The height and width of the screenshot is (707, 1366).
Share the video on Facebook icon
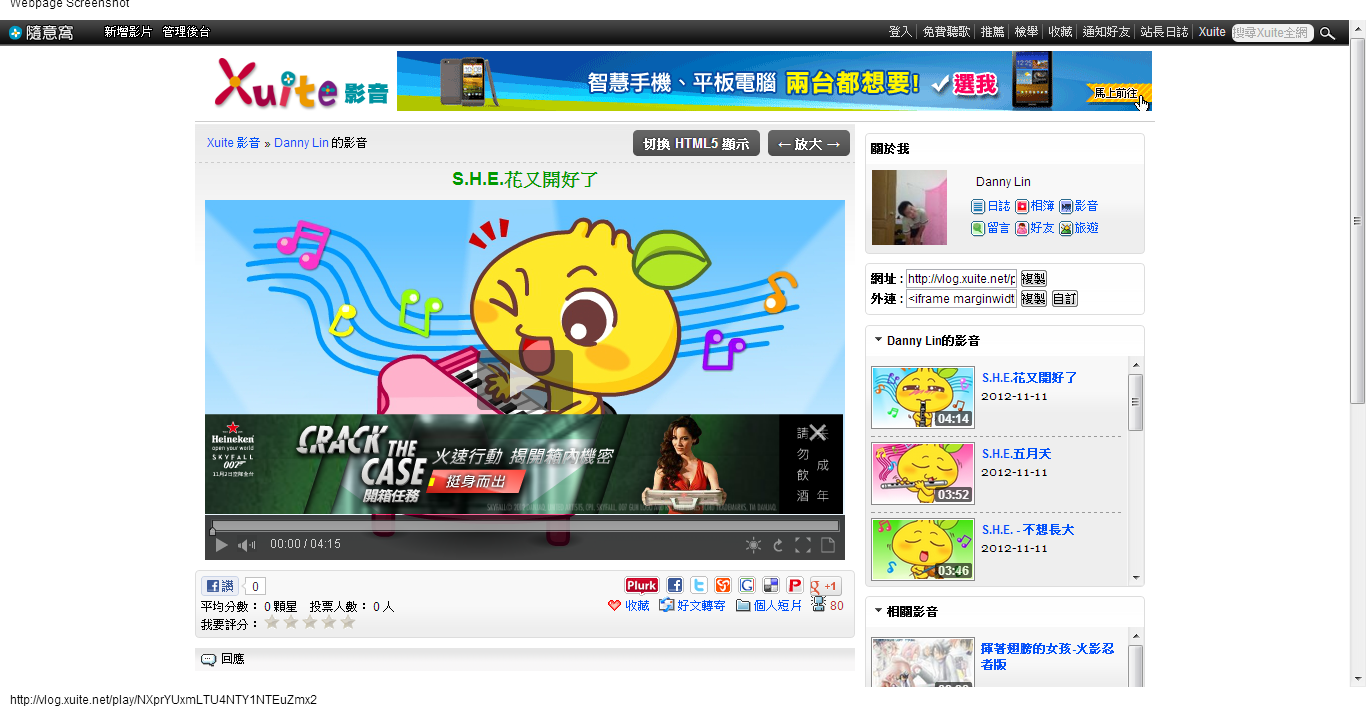pyautogui.click(x=675, y=585)
